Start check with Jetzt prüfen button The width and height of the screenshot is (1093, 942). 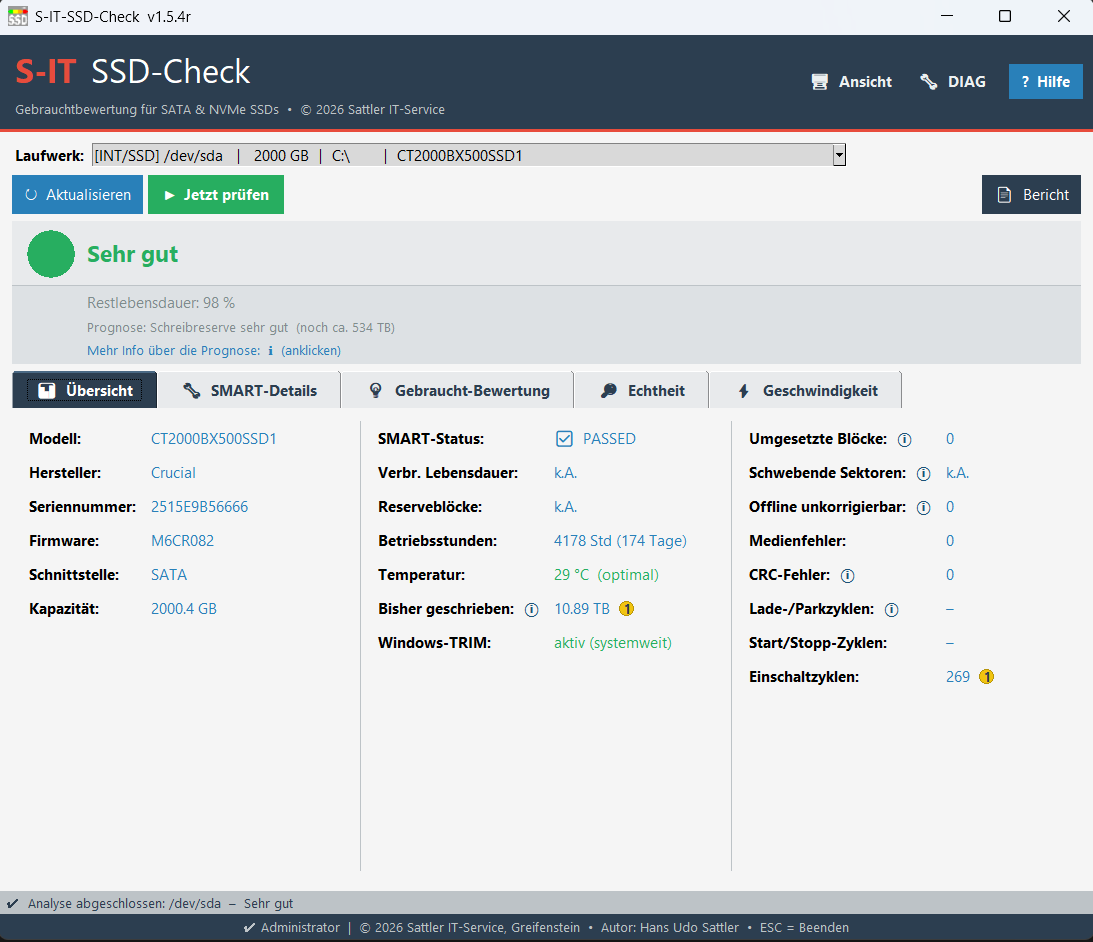pyautogui.click(x=215, y=195)
